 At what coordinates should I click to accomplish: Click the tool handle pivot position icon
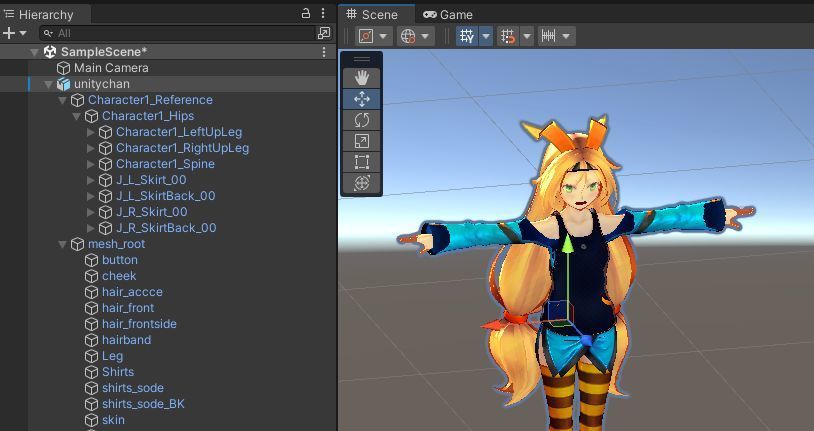click(366, 36)
